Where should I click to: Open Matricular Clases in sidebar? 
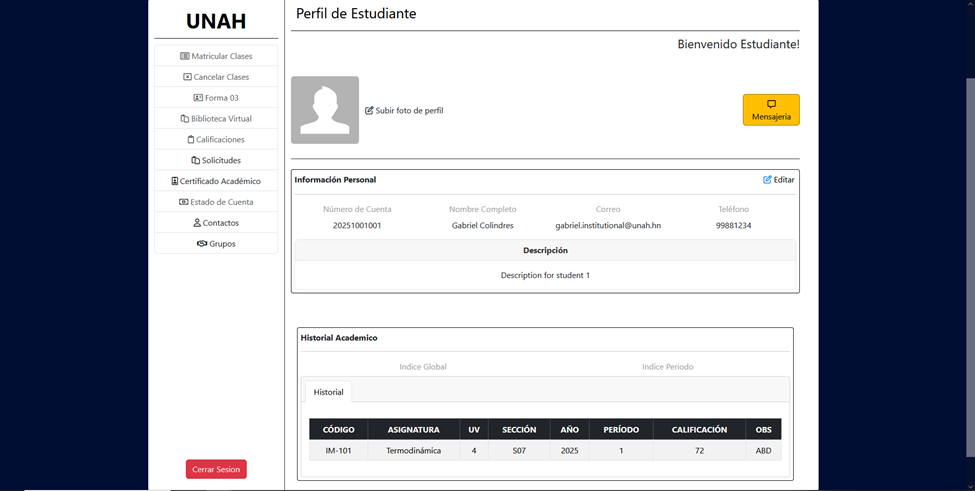tap(216, 56)
